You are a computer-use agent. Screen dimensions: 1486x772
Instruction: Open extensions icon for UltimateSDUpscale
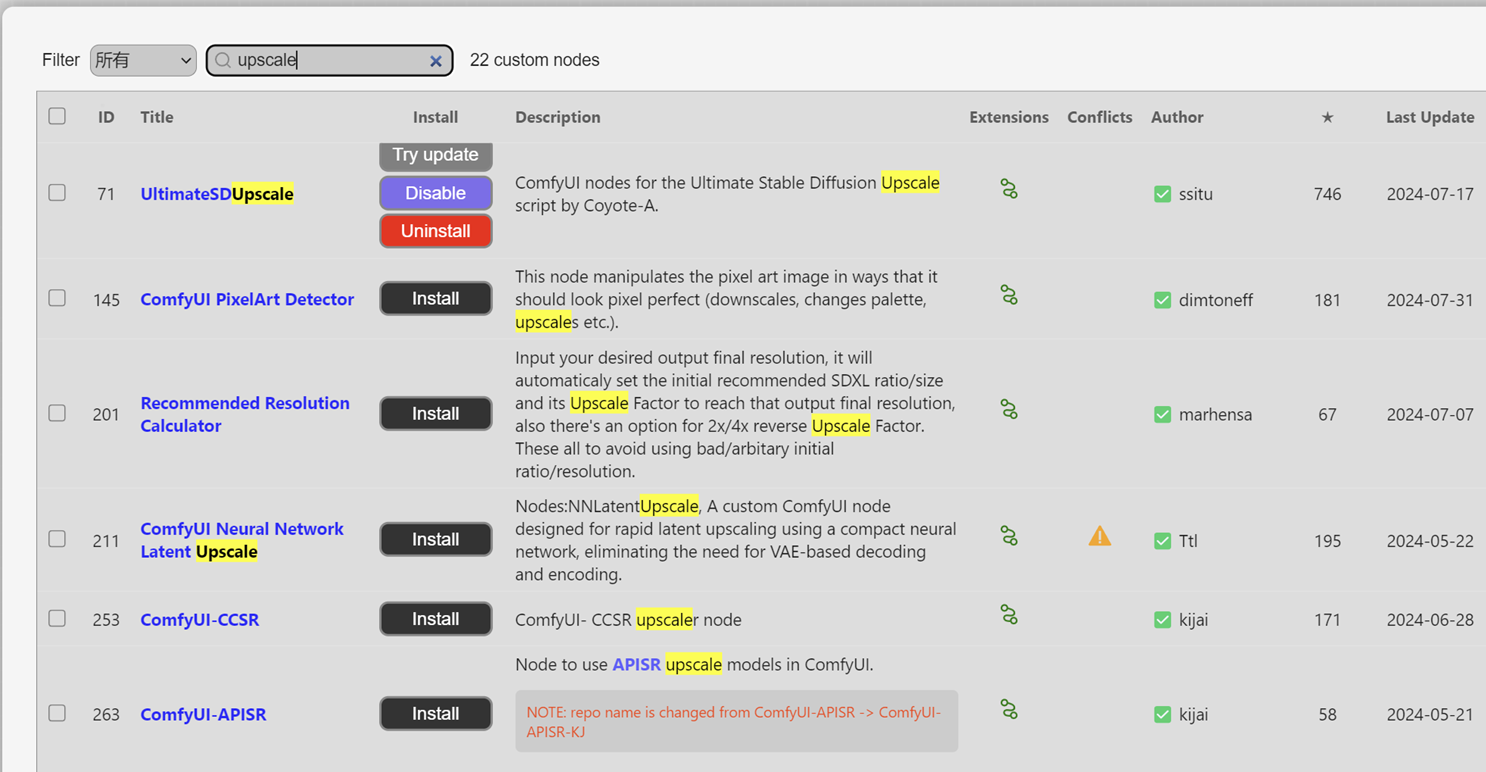(x=1009, y=189)
